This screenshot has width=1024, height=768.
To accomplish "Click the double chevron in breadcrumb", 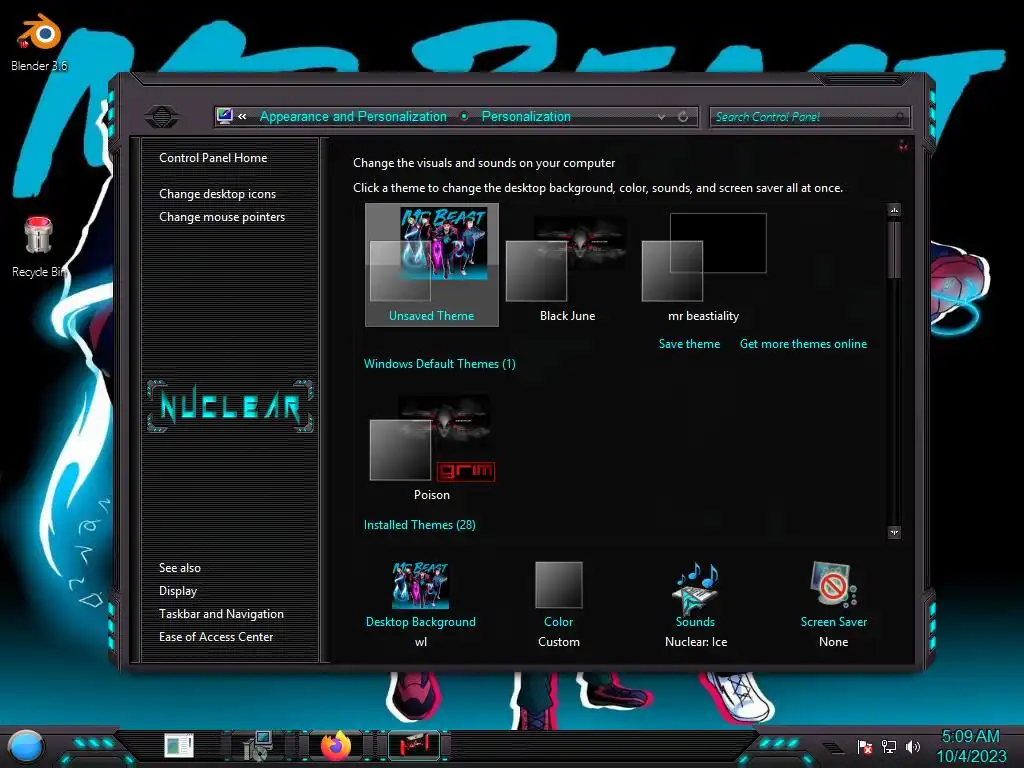I will 242,116.
